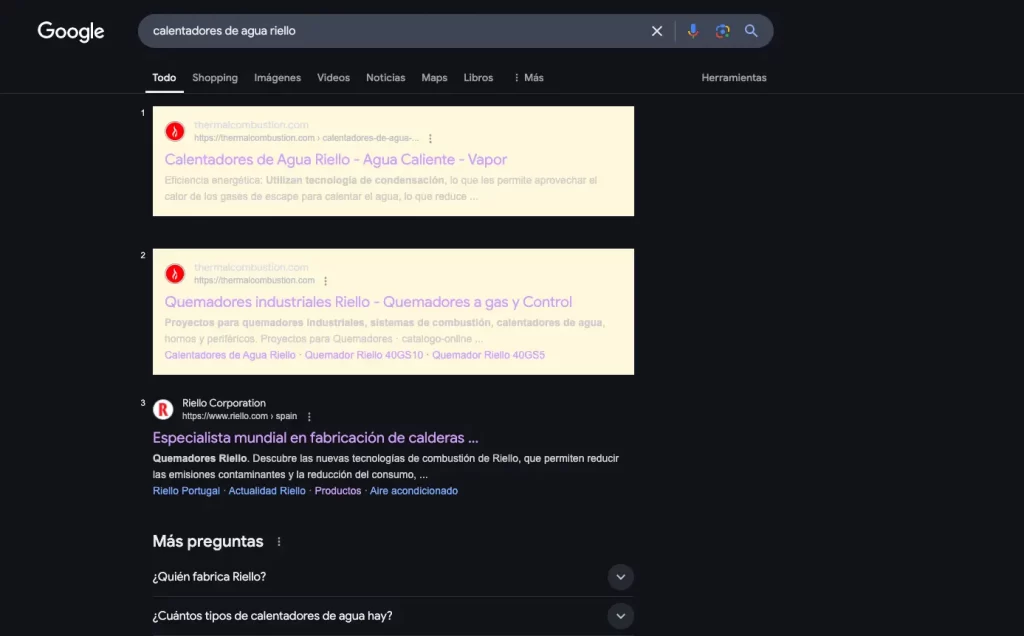Screen dimensions: 1024x636
Task: Open the three-dot menu beside 'Más preguntas'
Action: click(x=279, y=542)
